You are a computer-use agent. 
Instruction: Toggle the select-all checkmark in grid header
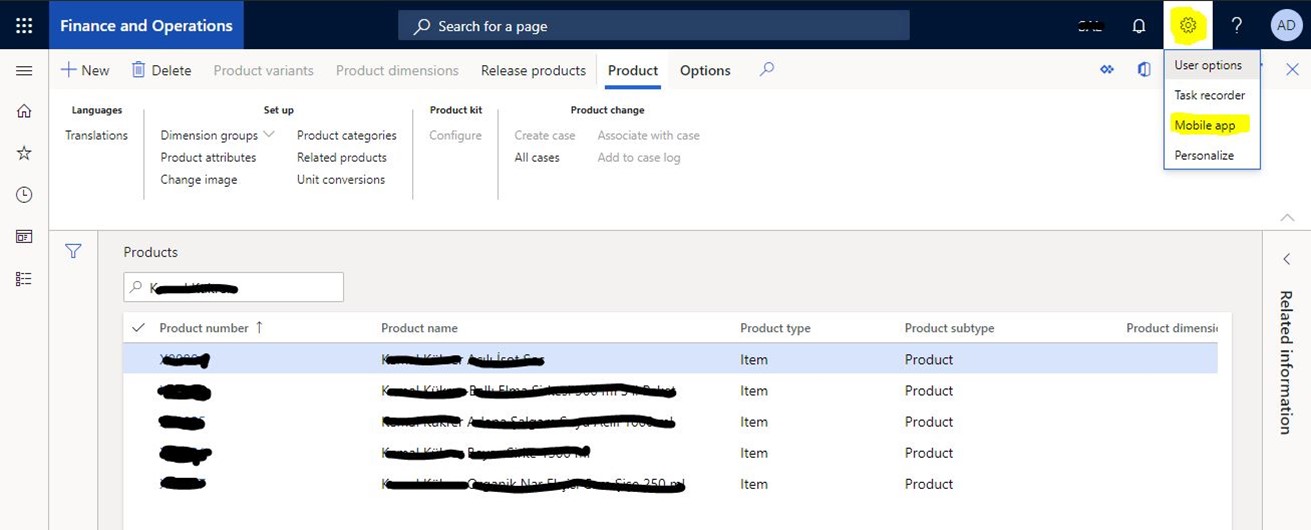coord(139,328)
